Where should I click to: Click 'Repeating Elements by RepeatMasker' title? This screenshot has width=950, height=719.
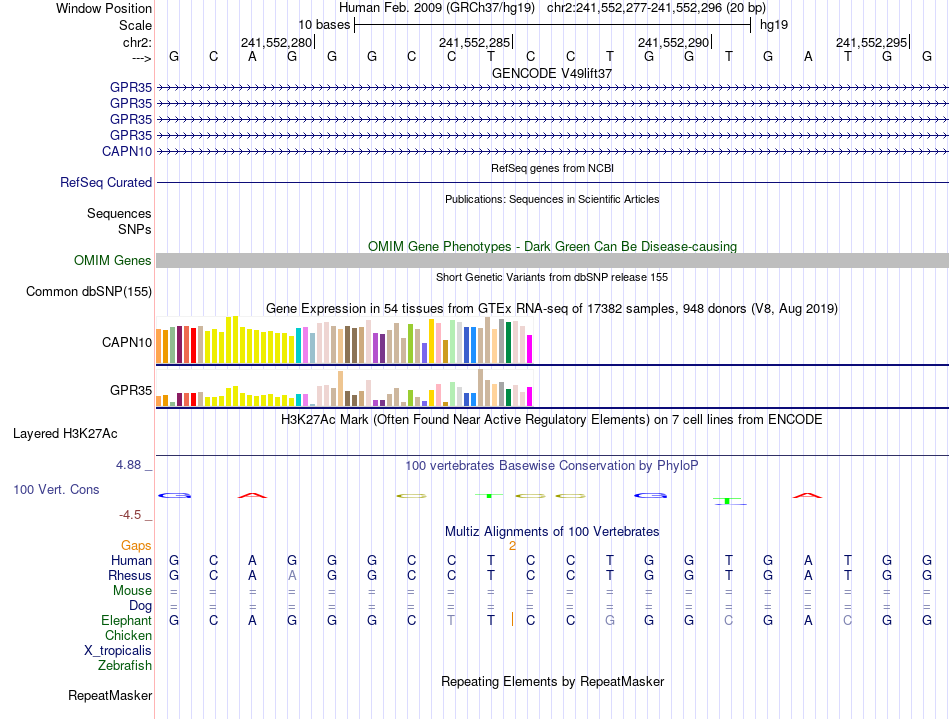point(552,681)
